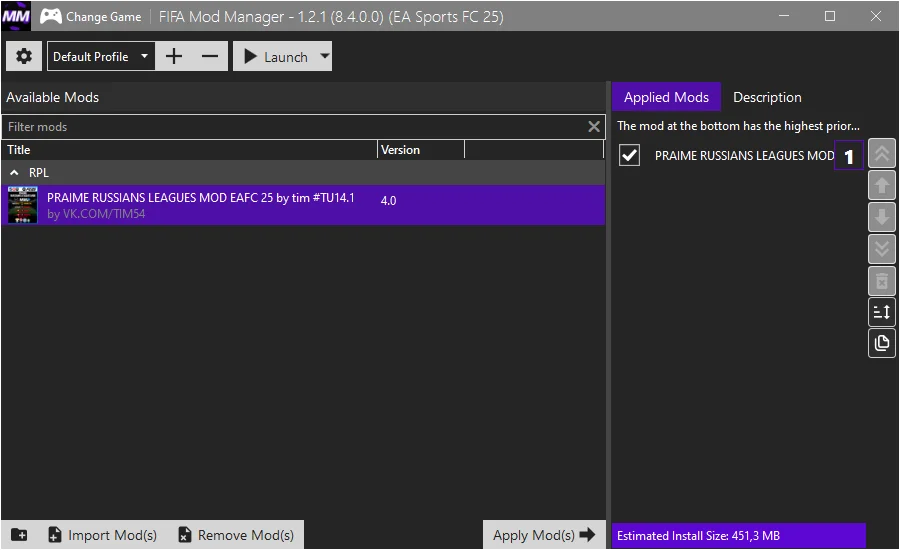This screenshot has width=900, height=550.
Task: Collapse the RPL group
Action: point(14,173)
